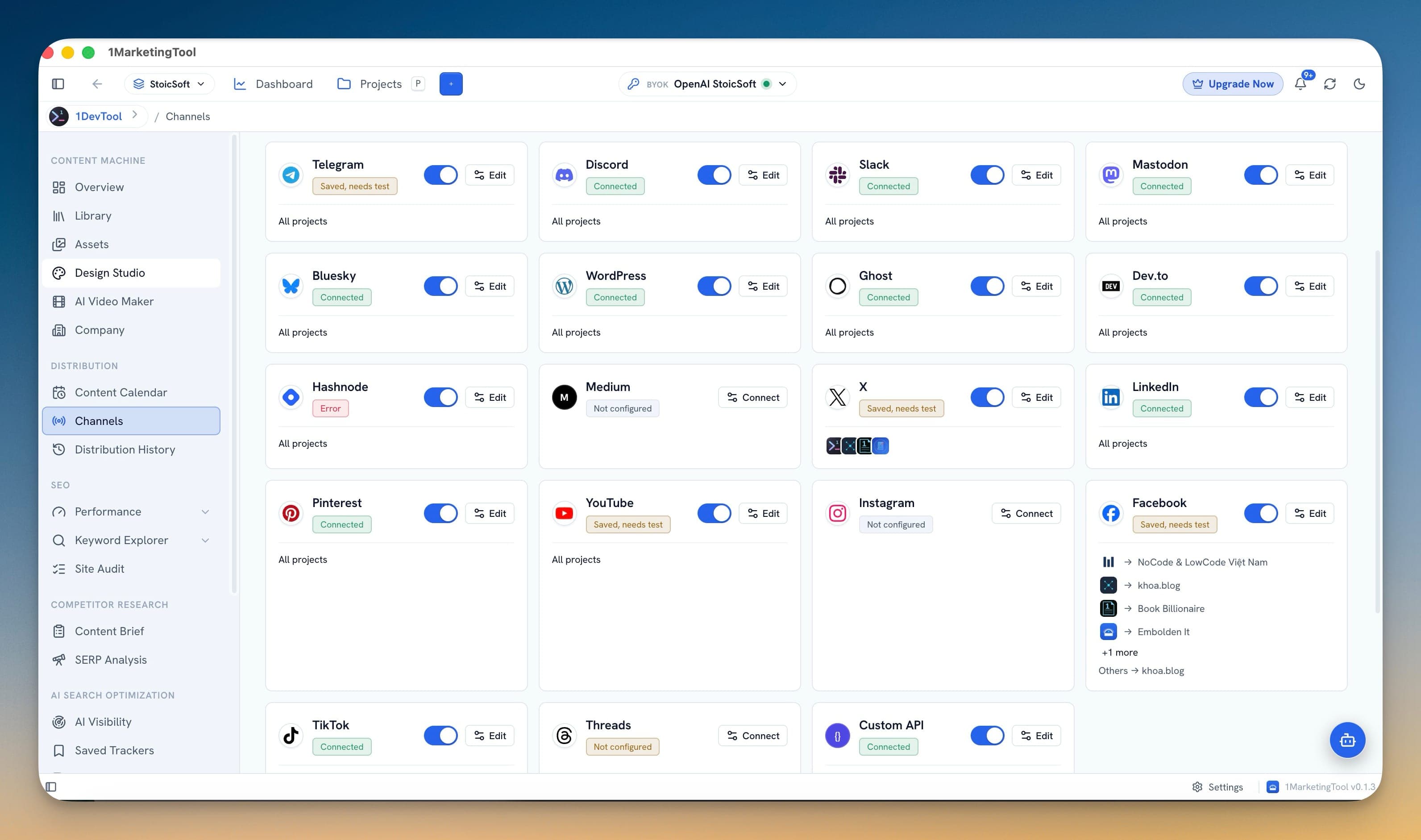Turn off the Discord toggle
Image resolution: width=1421 pixels, height=840 pixels.
[x=714, y=175]
